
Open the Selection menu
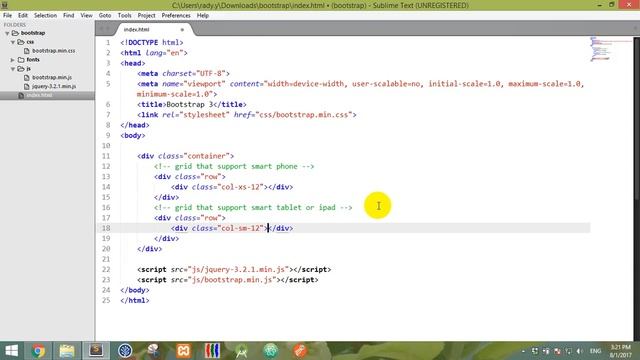point(45,16)
